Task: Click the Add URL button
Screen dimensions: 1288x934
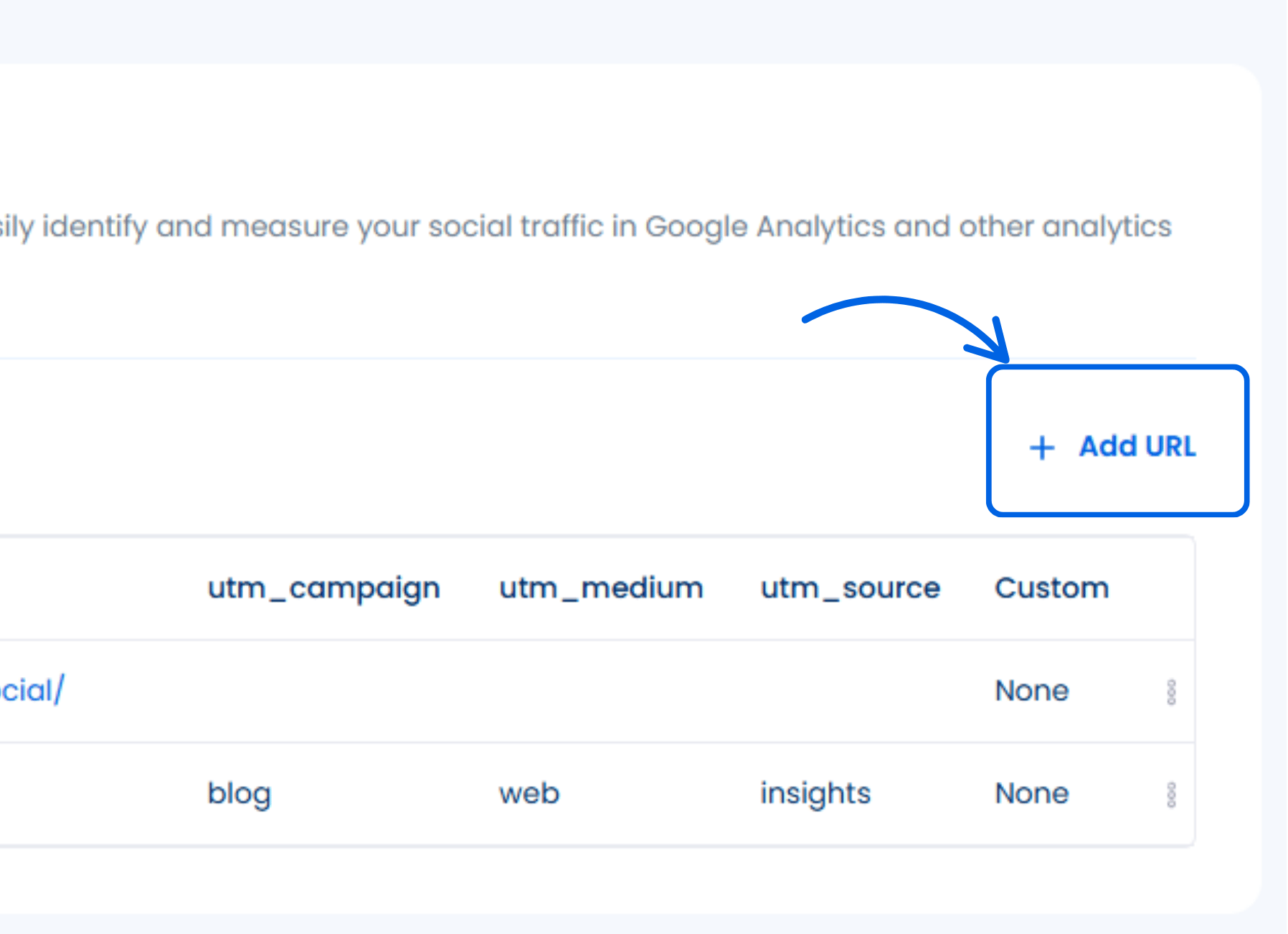Action: [x=1137, y=446]
